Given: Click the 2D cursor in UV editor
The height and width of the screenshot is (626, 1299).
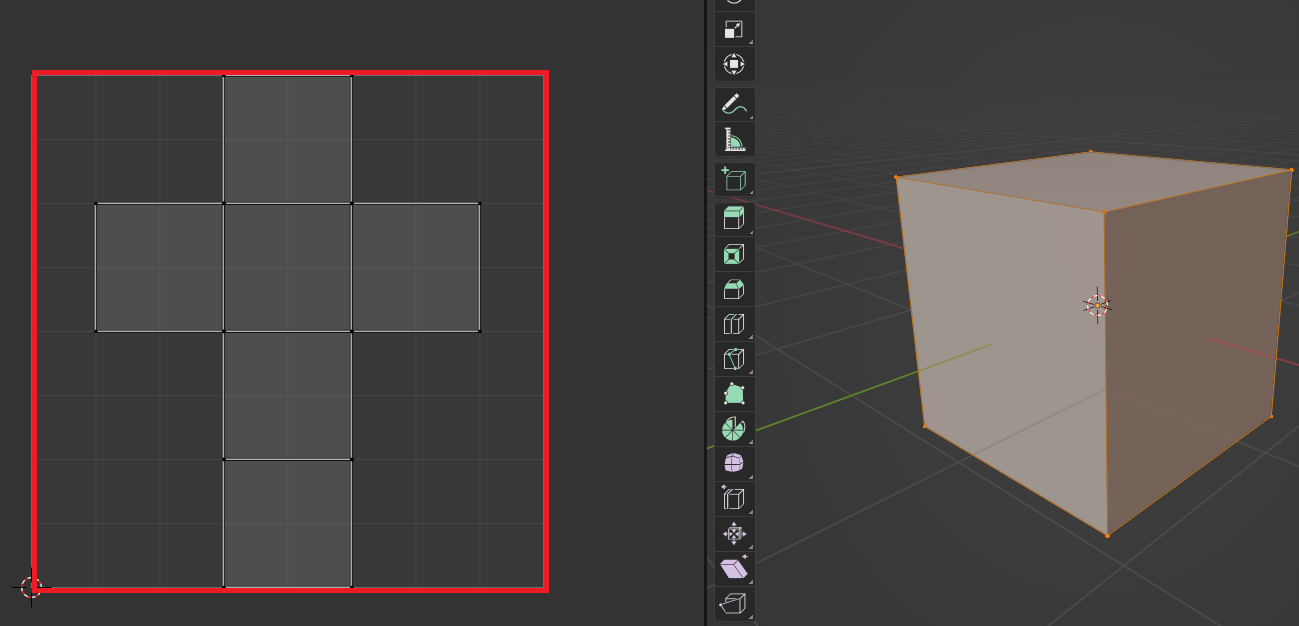Looking at the screenshot, I should pyautogui.click(x=31, y=587).
